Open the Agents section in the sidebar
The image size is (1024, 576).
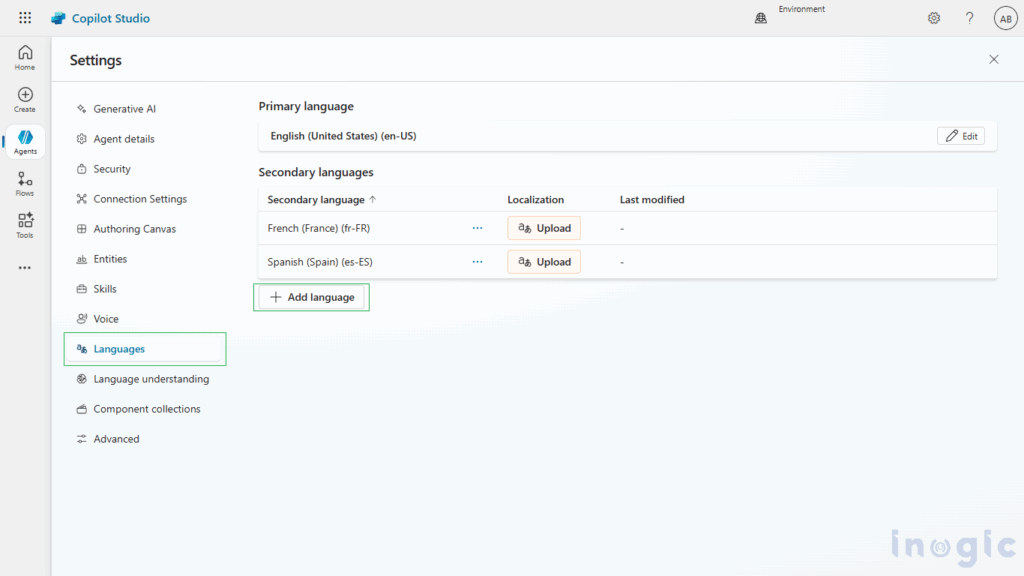pos(24,141)
